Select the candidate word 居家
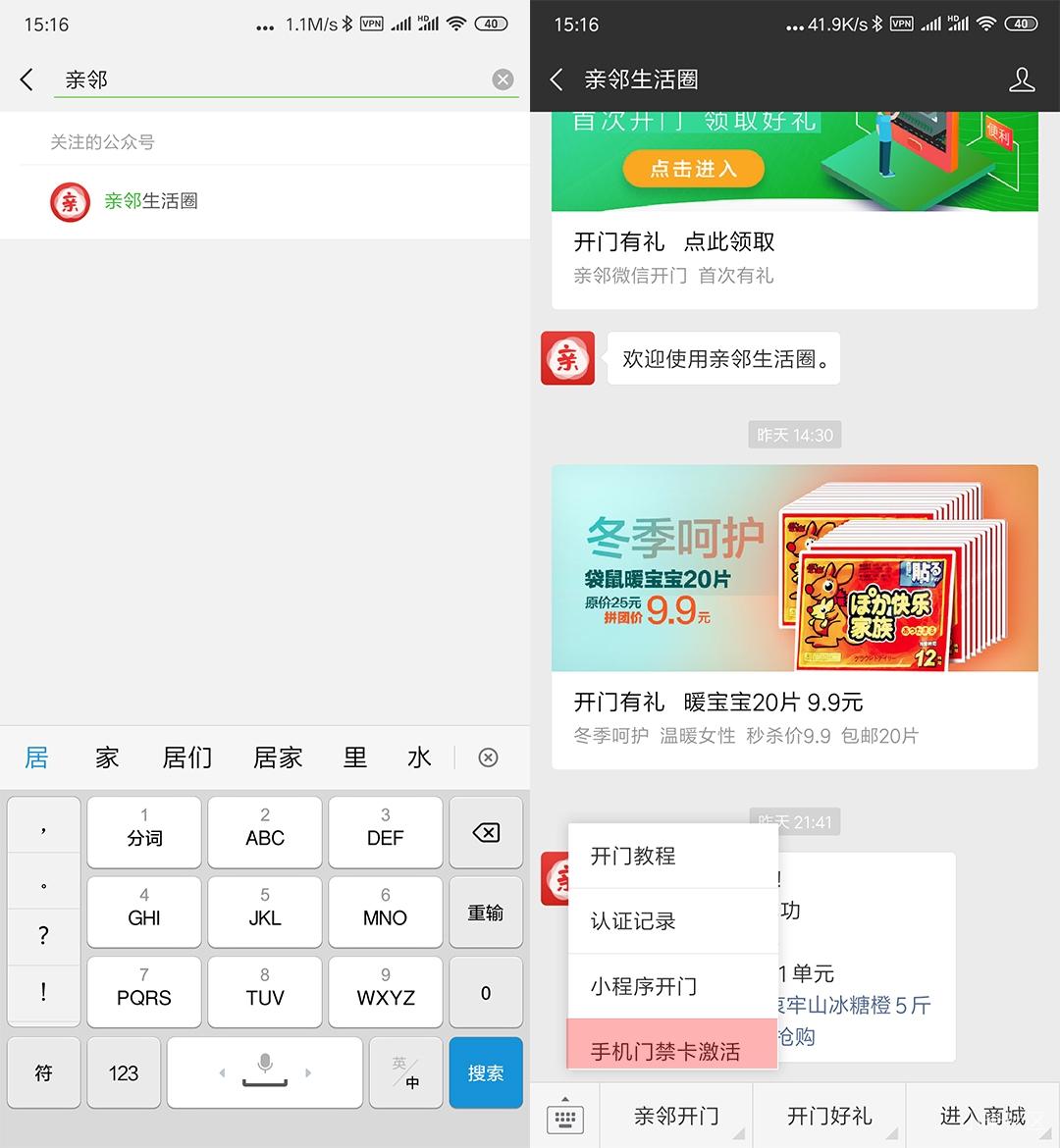This screenshot has height=1148, width=1060. [277, 757]
